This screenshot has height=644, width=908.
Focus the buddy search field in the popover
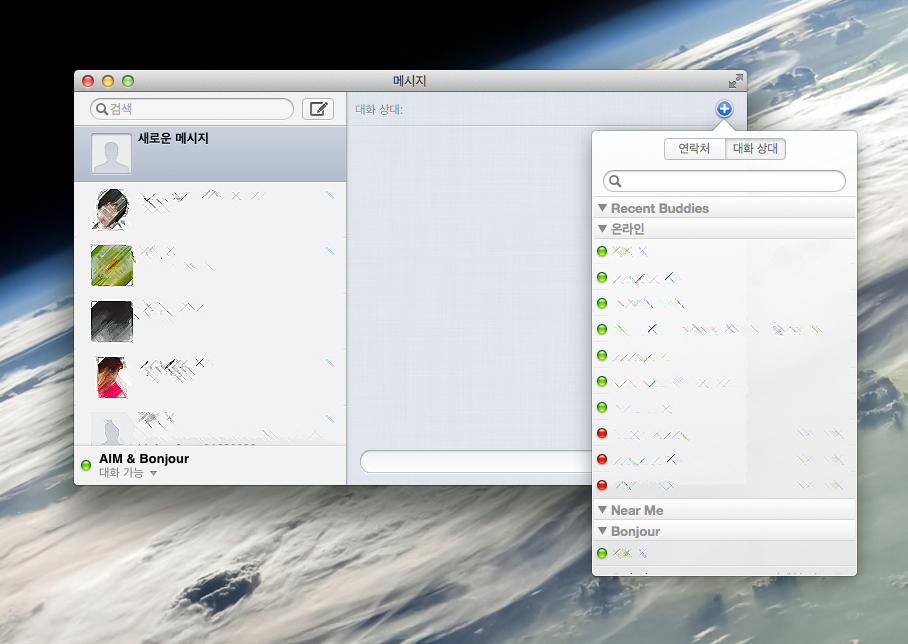(x=732, y=181)
